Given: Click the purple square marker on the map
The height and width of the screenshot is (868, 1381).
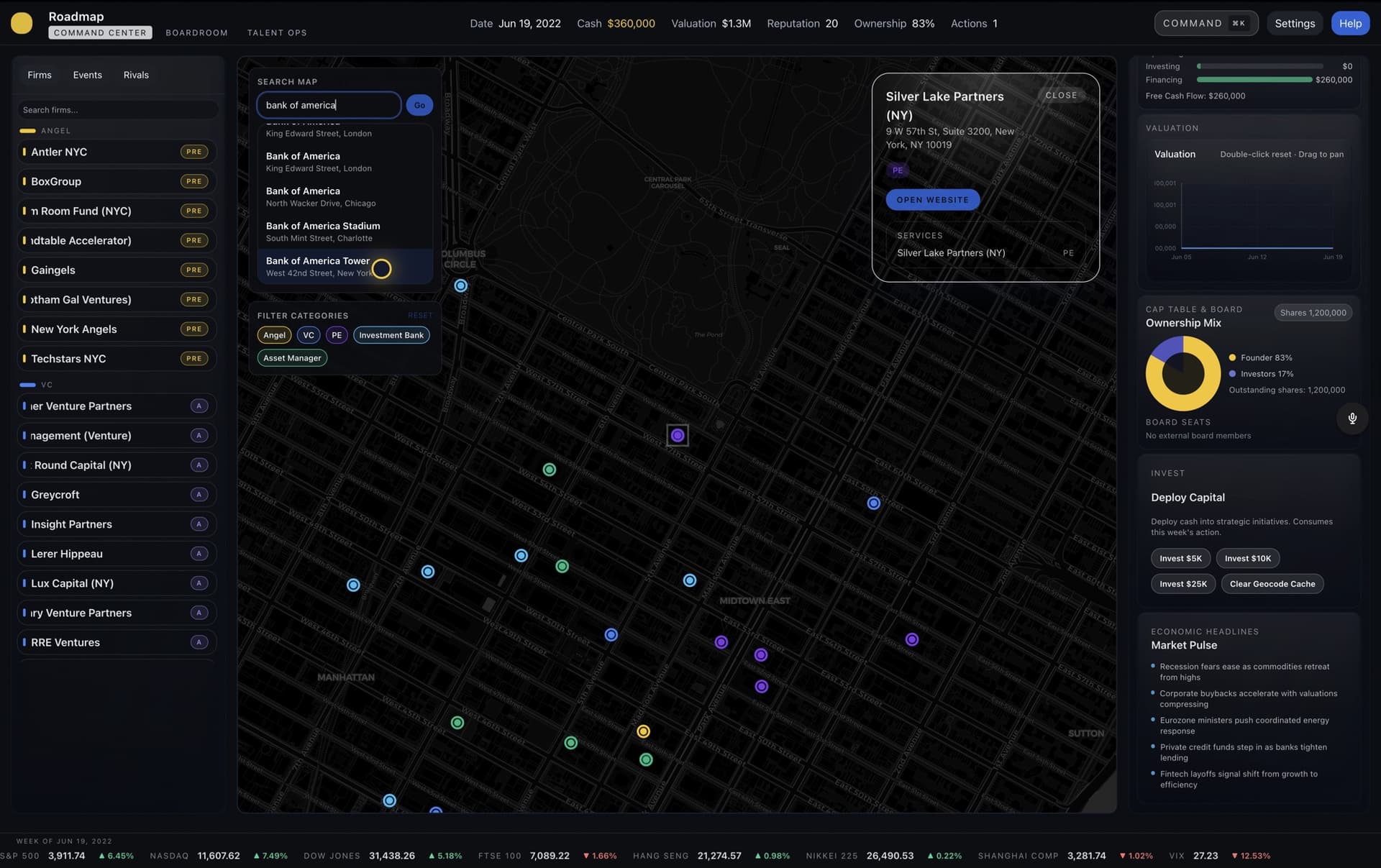Looking at the screenshot, I should [x=677, y=434].
